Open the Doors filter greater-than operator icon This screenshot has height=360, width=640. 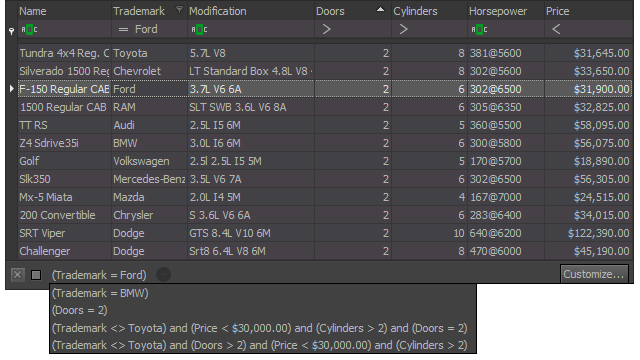tap(326, 29)
